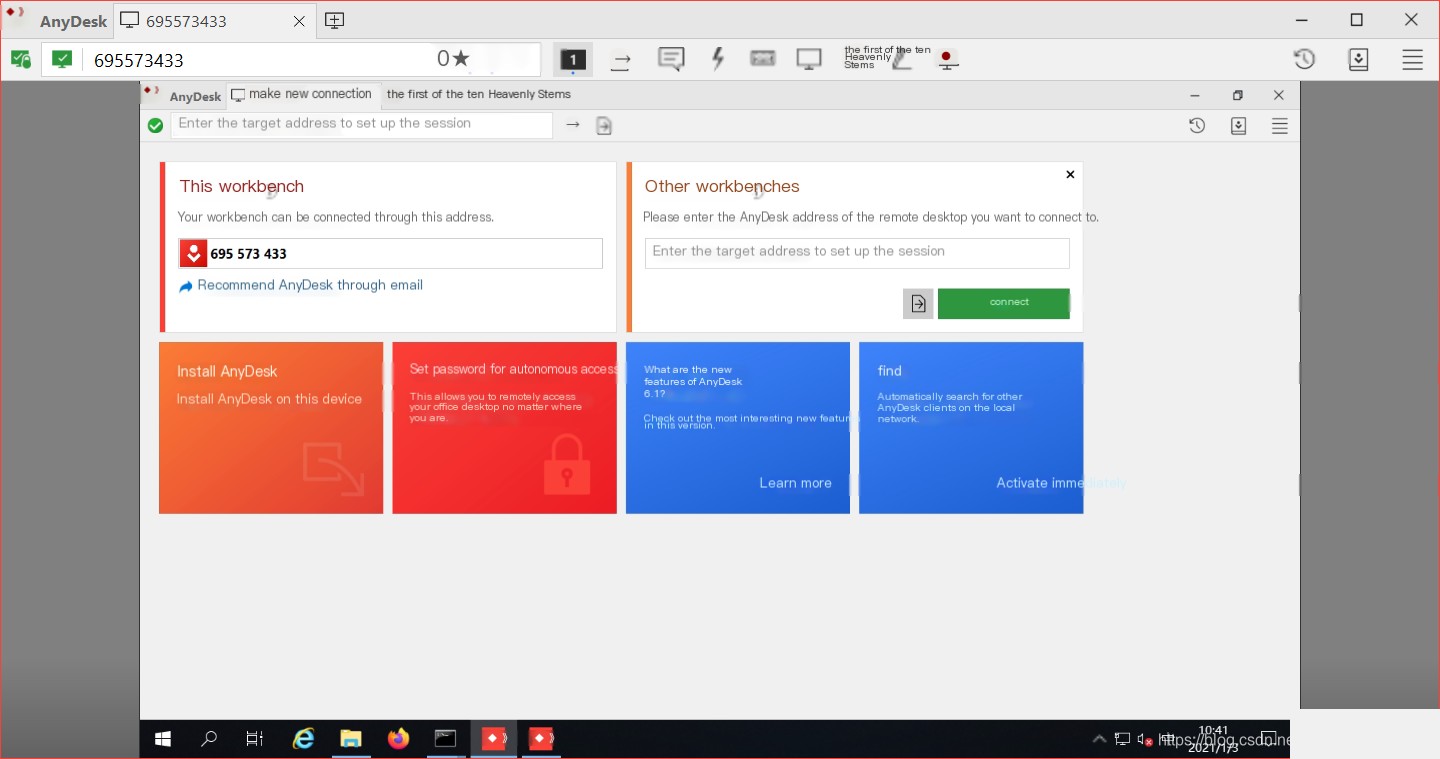Select the 'make new connection' tab in remote window
Viewport: 1440px width, 759px height.
303,94
